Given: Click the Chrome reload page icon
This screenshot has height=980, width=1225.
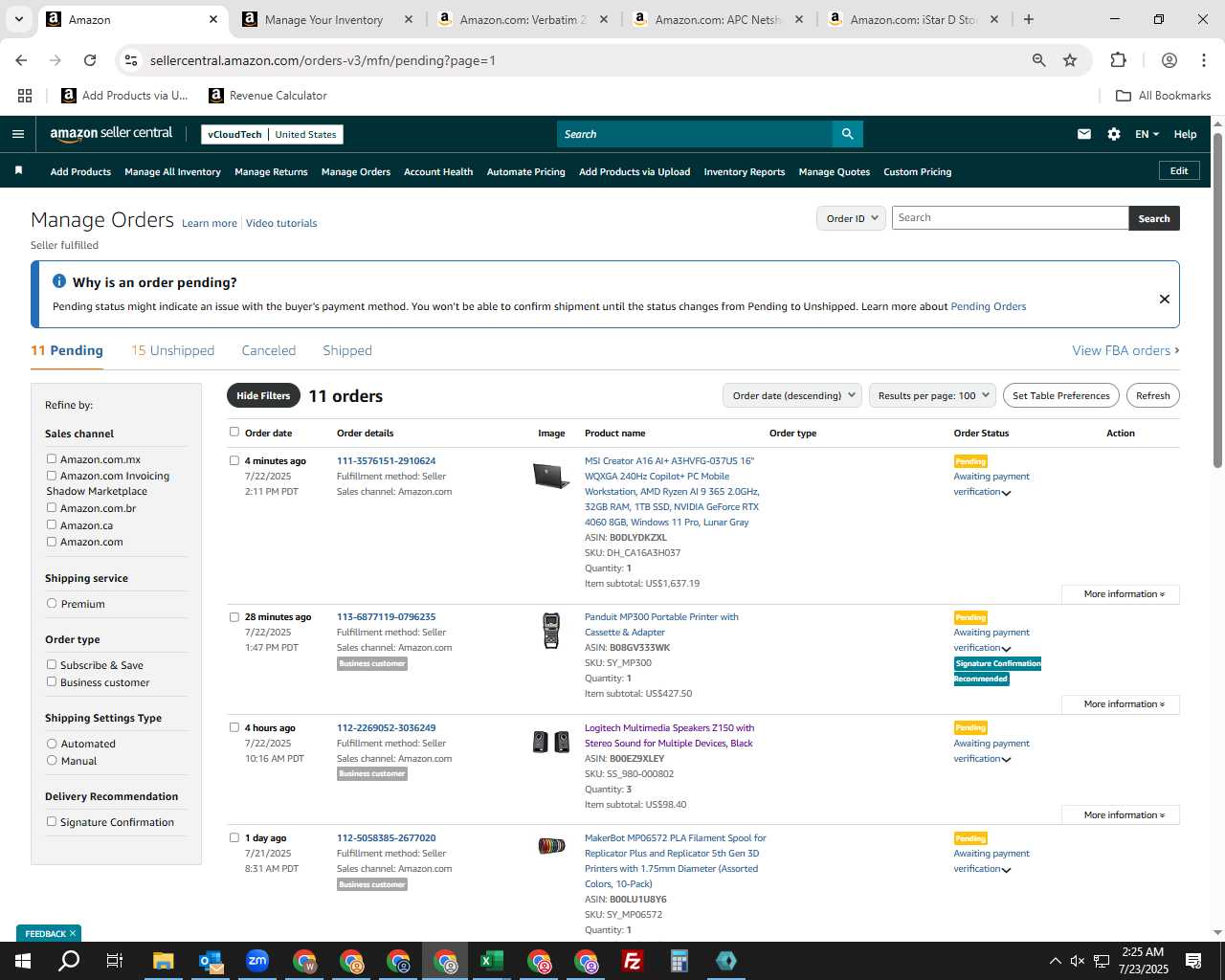Looking at the screenshot, I should tap(90, 60).
